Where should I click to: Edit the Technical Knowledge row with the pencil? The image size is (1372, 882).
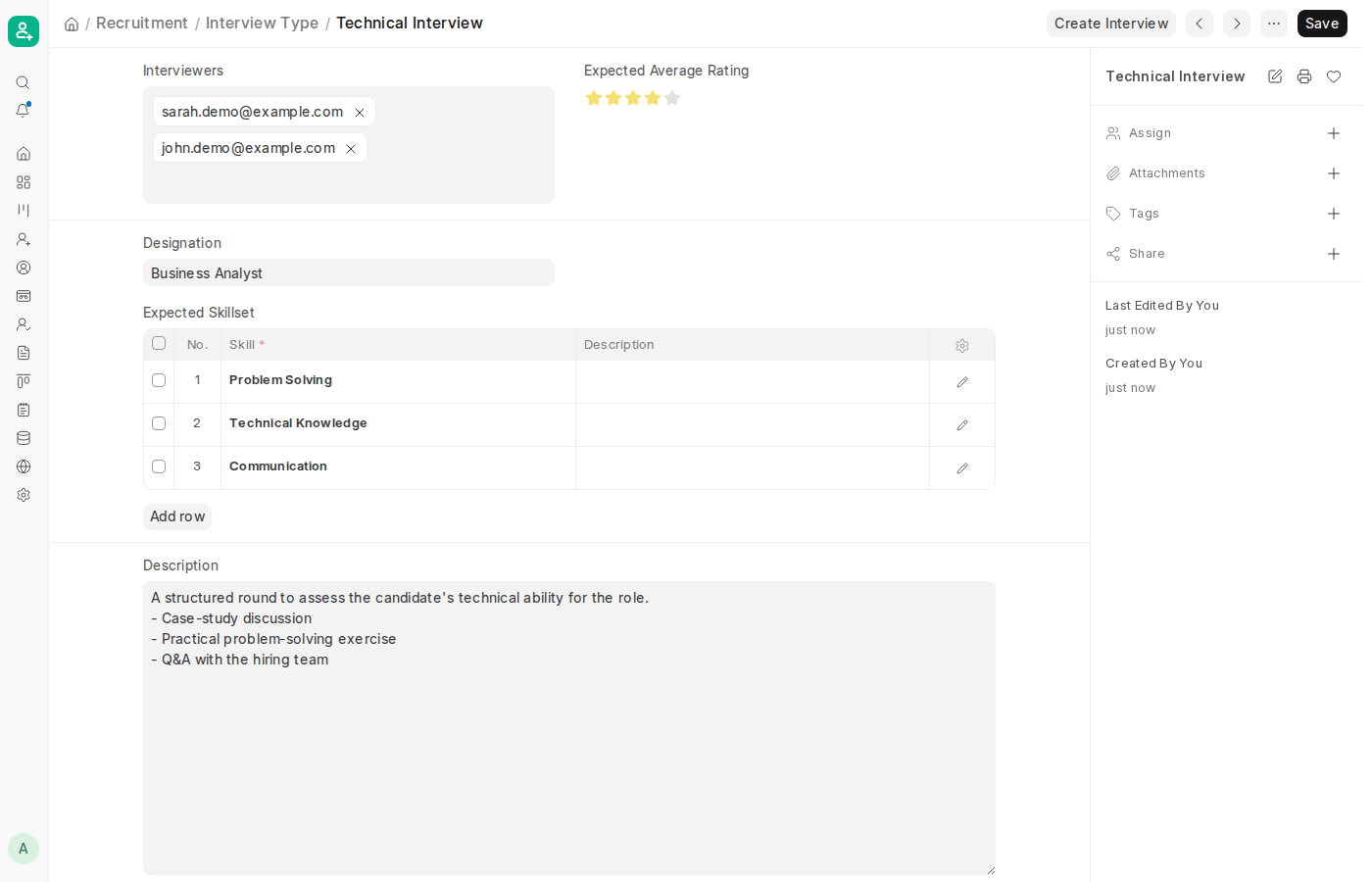[x=962, y=425]
